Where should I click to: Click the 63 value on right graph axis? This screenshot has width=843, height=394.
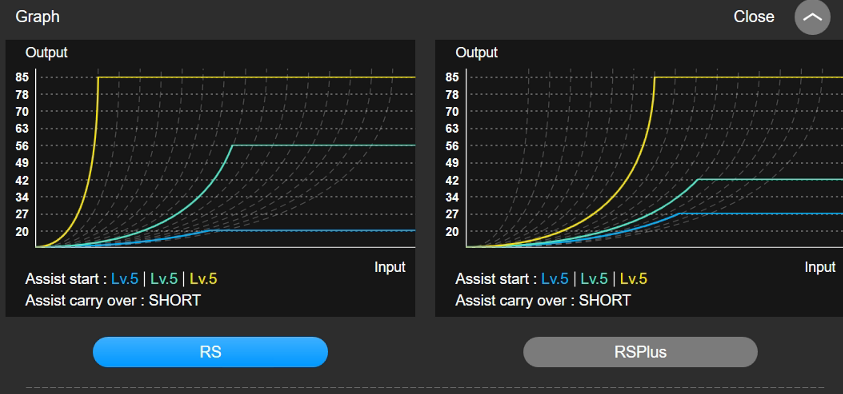[453, 128]
